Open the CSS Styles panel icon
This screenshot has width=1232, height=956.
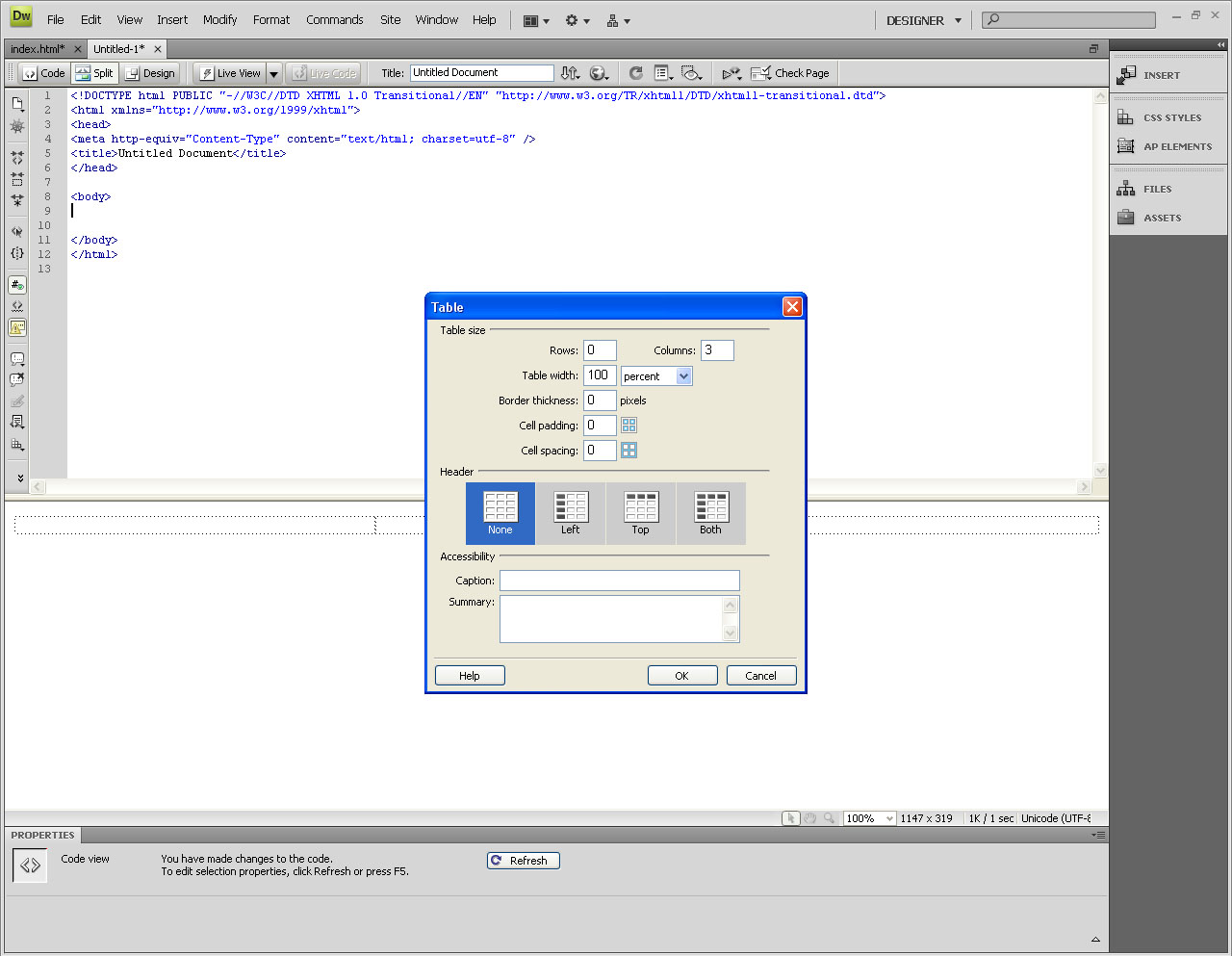coord(1125,117)
